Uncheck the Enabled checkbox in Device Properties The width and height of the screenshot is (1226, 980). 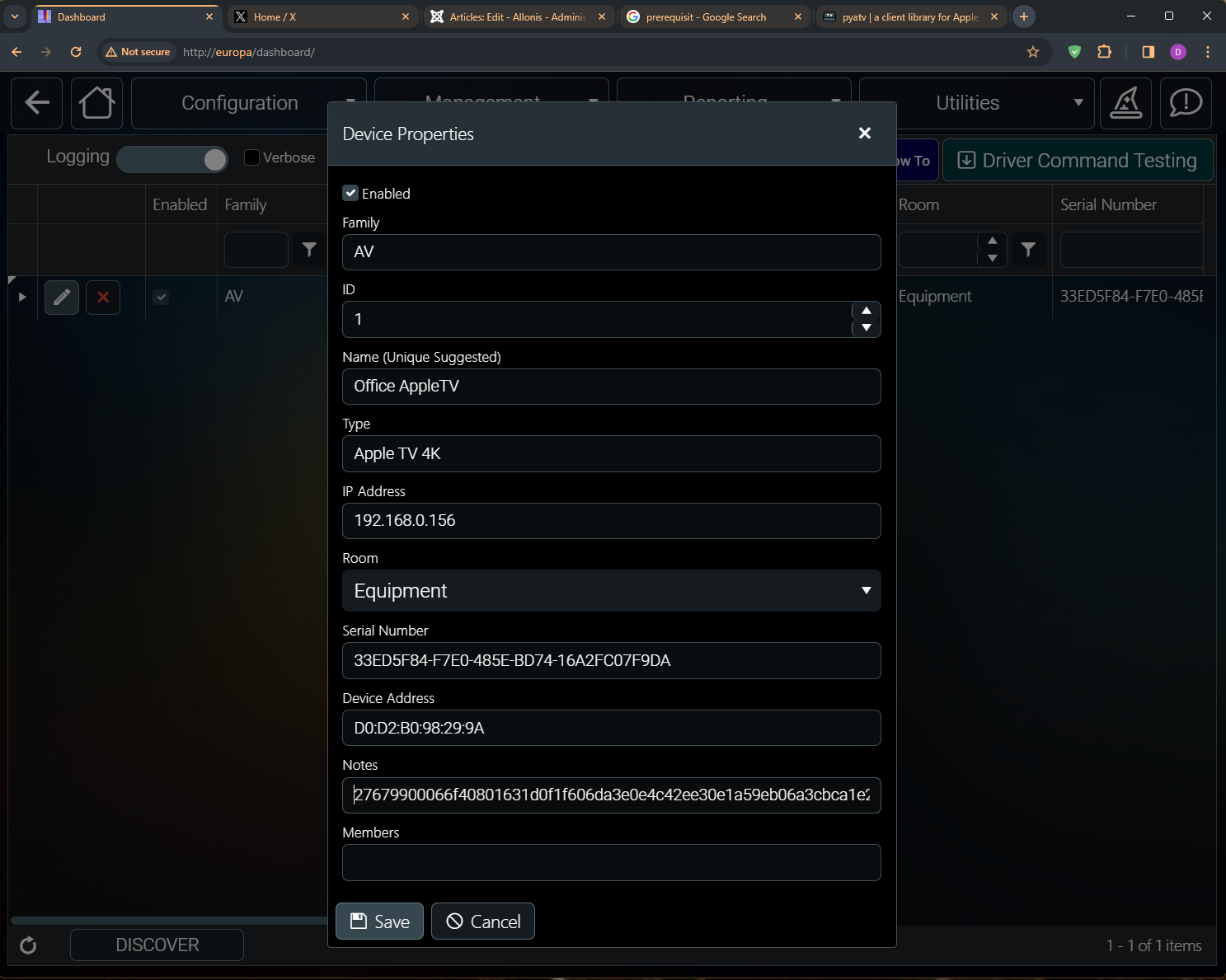[x=350, y=193]
